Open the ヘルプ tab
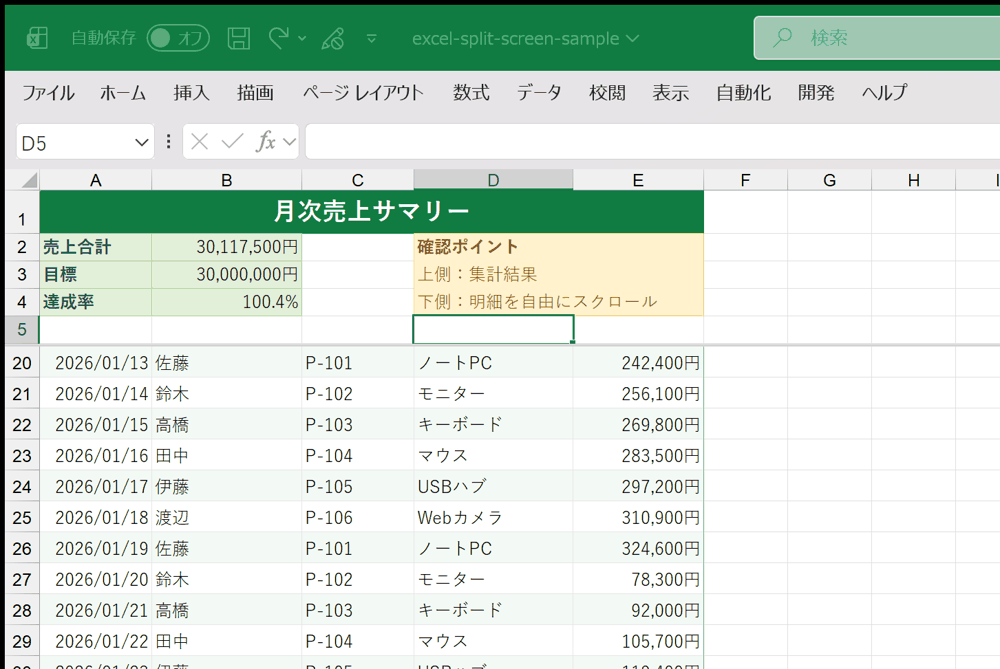1000x669 pixels. click(884, 93)
